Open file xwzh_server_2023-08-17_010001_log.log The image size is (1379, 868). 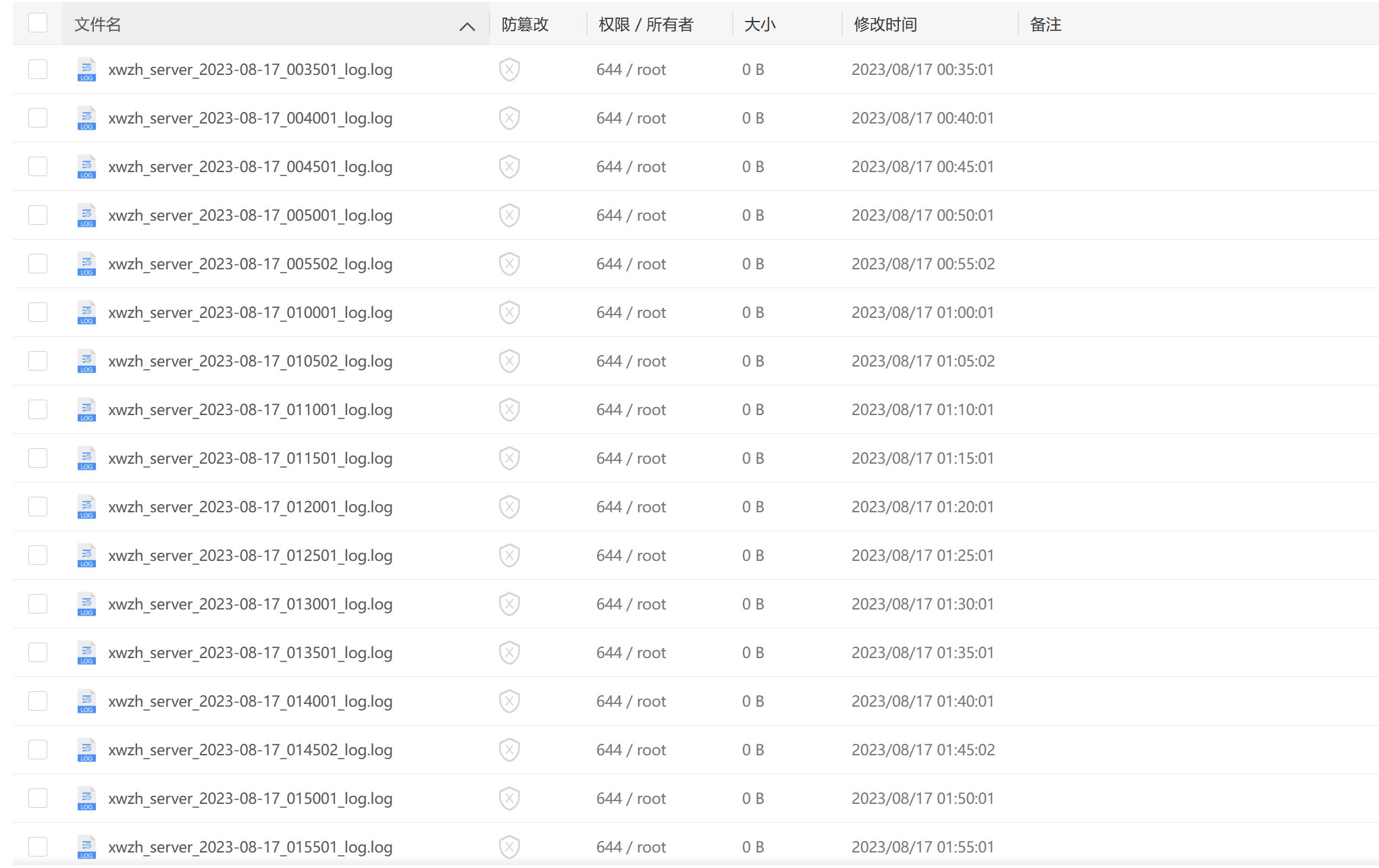coord(250,313)
